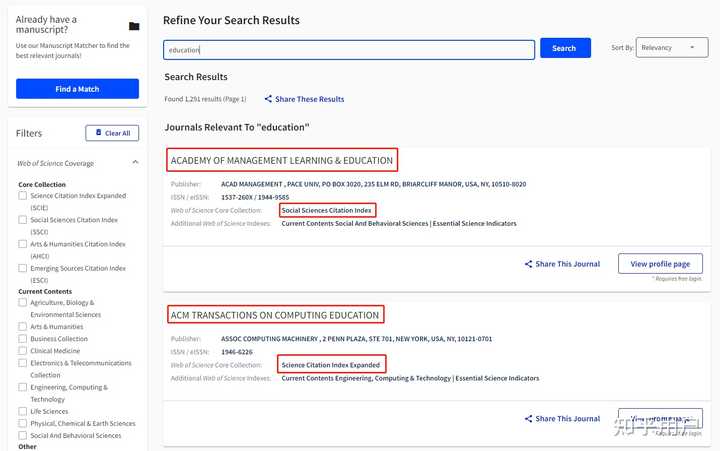Check Business Collection filter
The height and width of the screenshot is (451, 720).
click(22, 339)
